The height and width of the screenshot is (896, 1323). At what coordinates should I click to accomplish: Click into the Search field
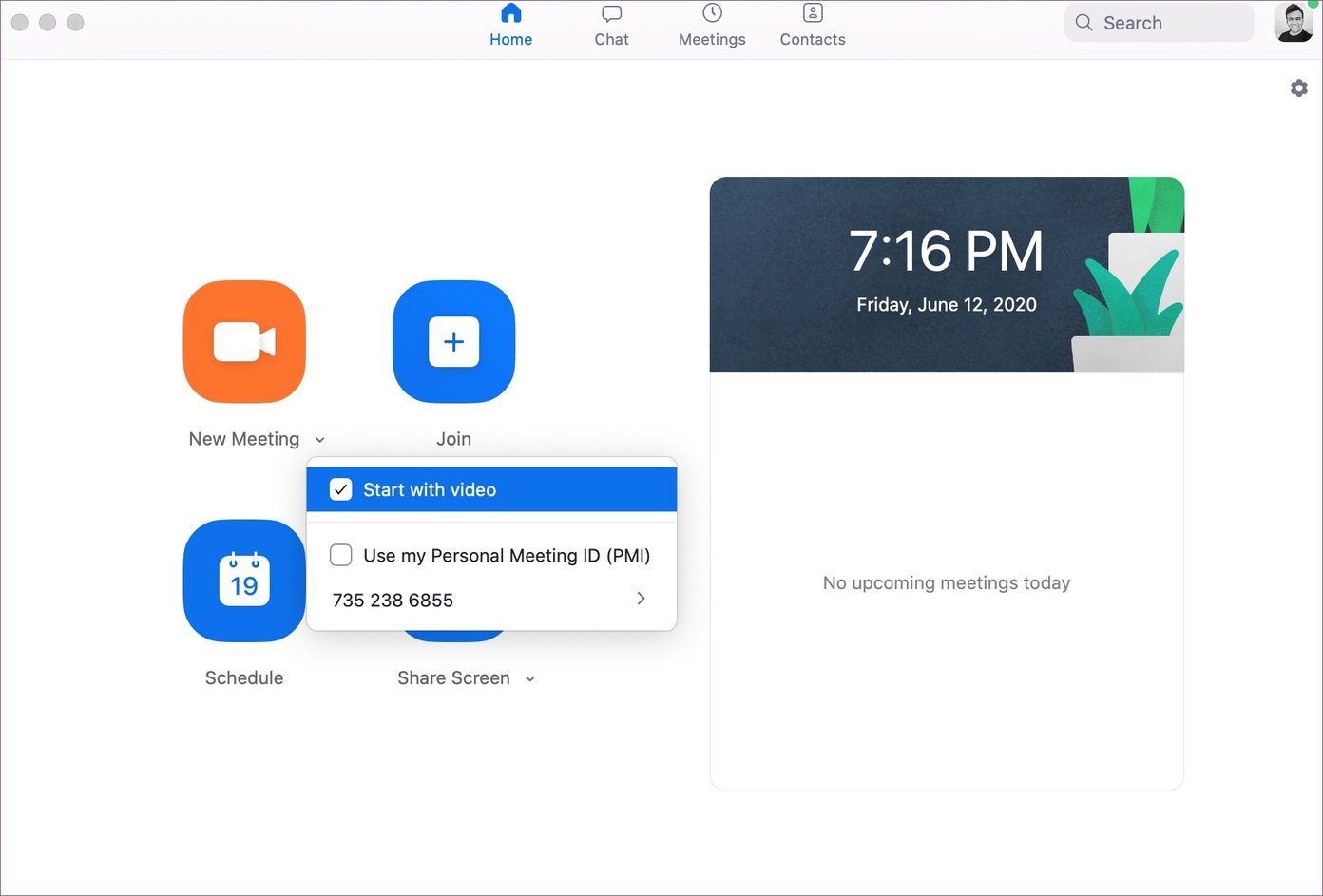(x=1159, y=23)
